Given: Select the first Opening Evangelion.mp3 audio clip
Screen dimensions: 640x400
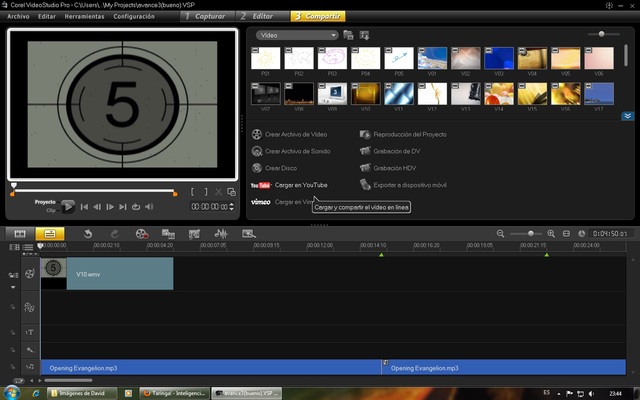Looking at the screenshot, I should 211,368.
